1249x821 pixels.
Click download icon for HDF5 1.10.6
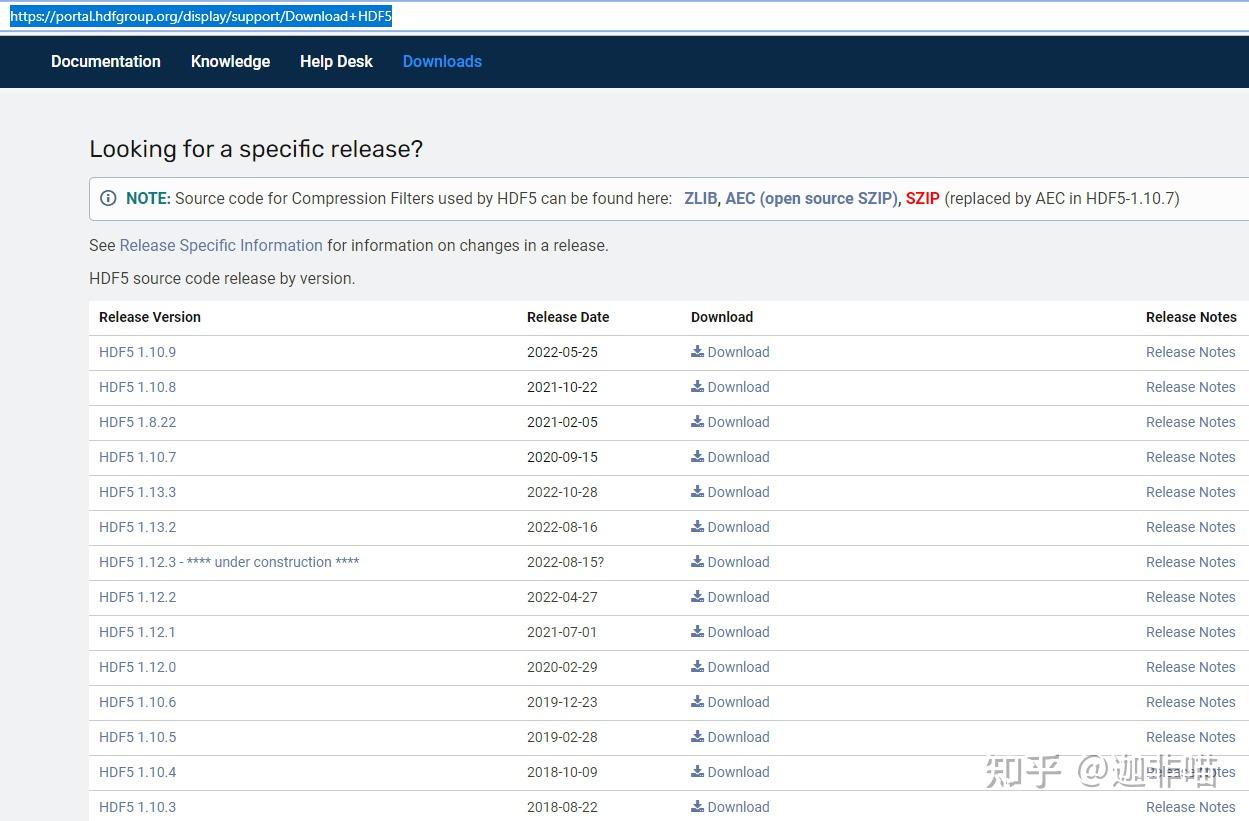click(x=697, y=702)
